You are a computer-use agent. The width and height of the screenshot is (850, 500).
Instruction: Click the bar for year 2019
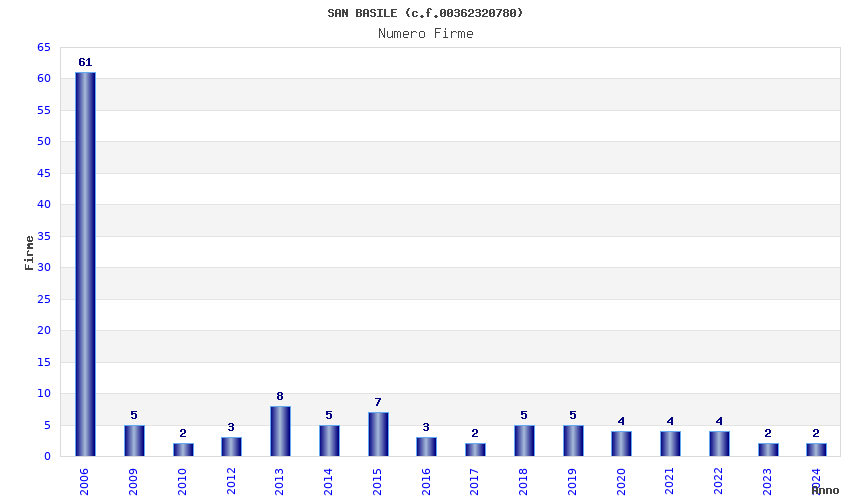pyautogui.click(x=573, y=440)
